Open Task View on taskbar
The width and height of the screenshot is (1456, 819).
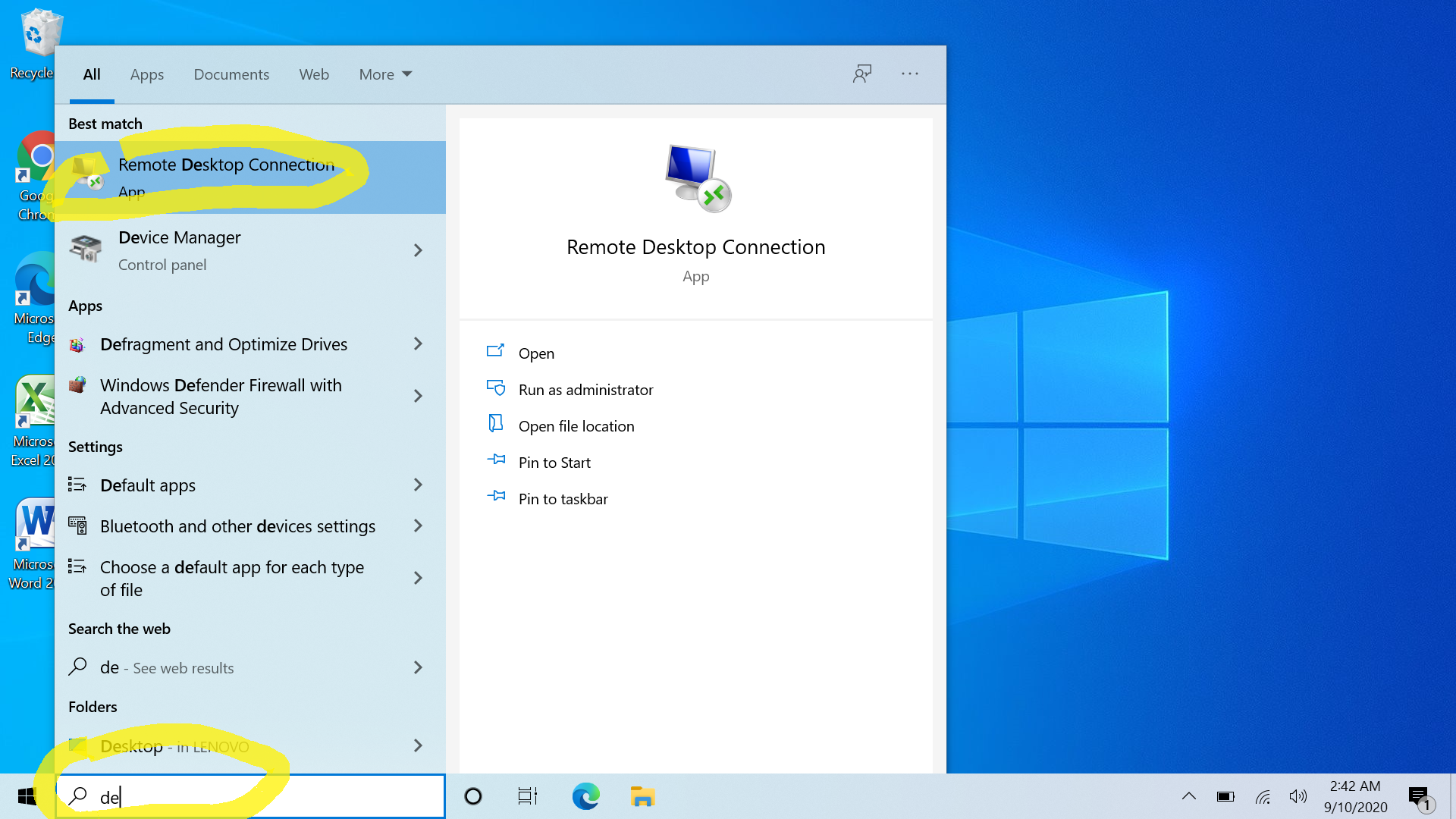pos(528,796)
